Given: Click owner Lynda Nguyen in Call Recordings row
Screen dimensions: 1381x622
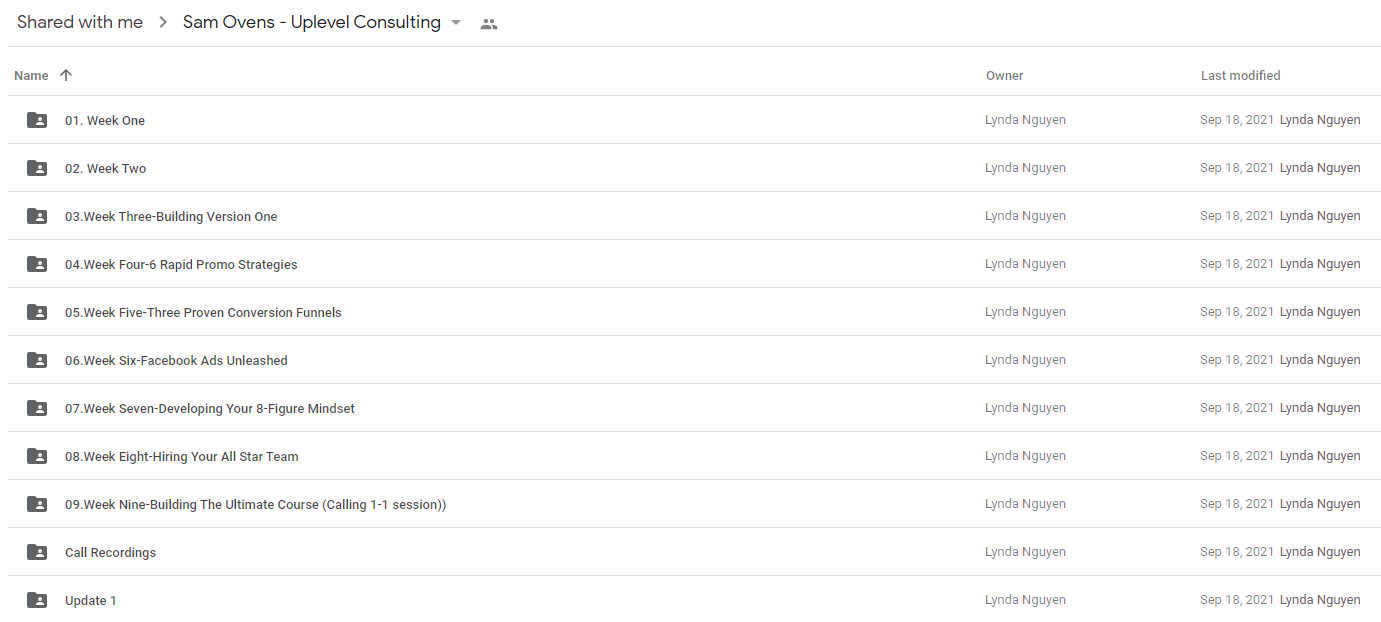Looking at the screenshot, I should [x=1025, y=552].
